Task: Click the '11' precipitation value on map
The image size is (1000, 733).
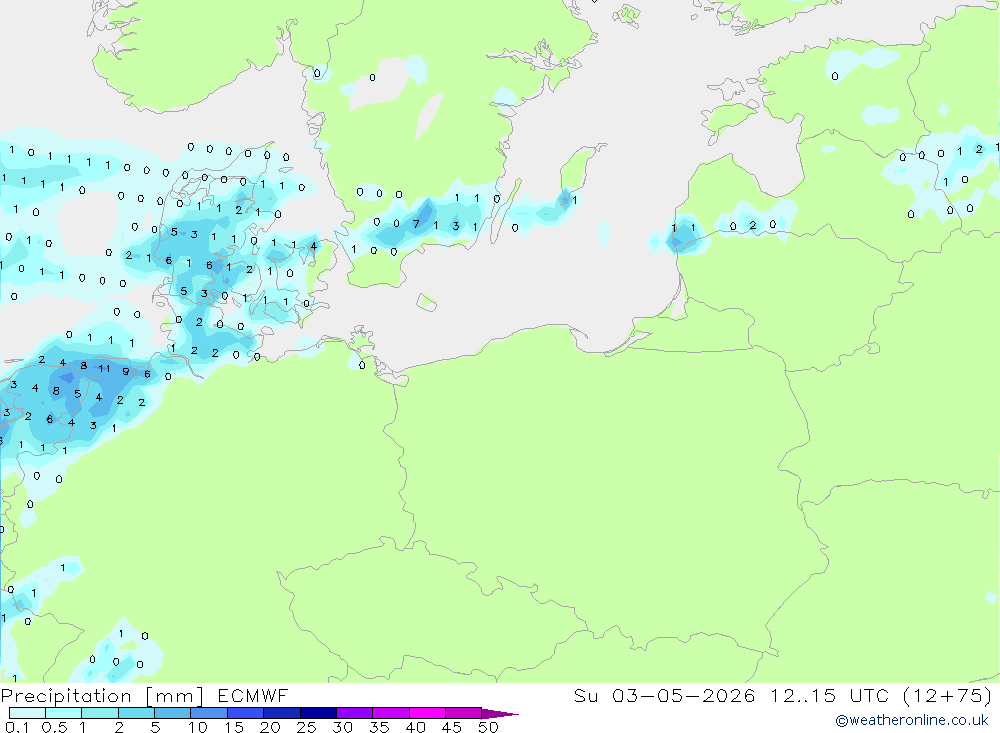Action: pos(104,368)
